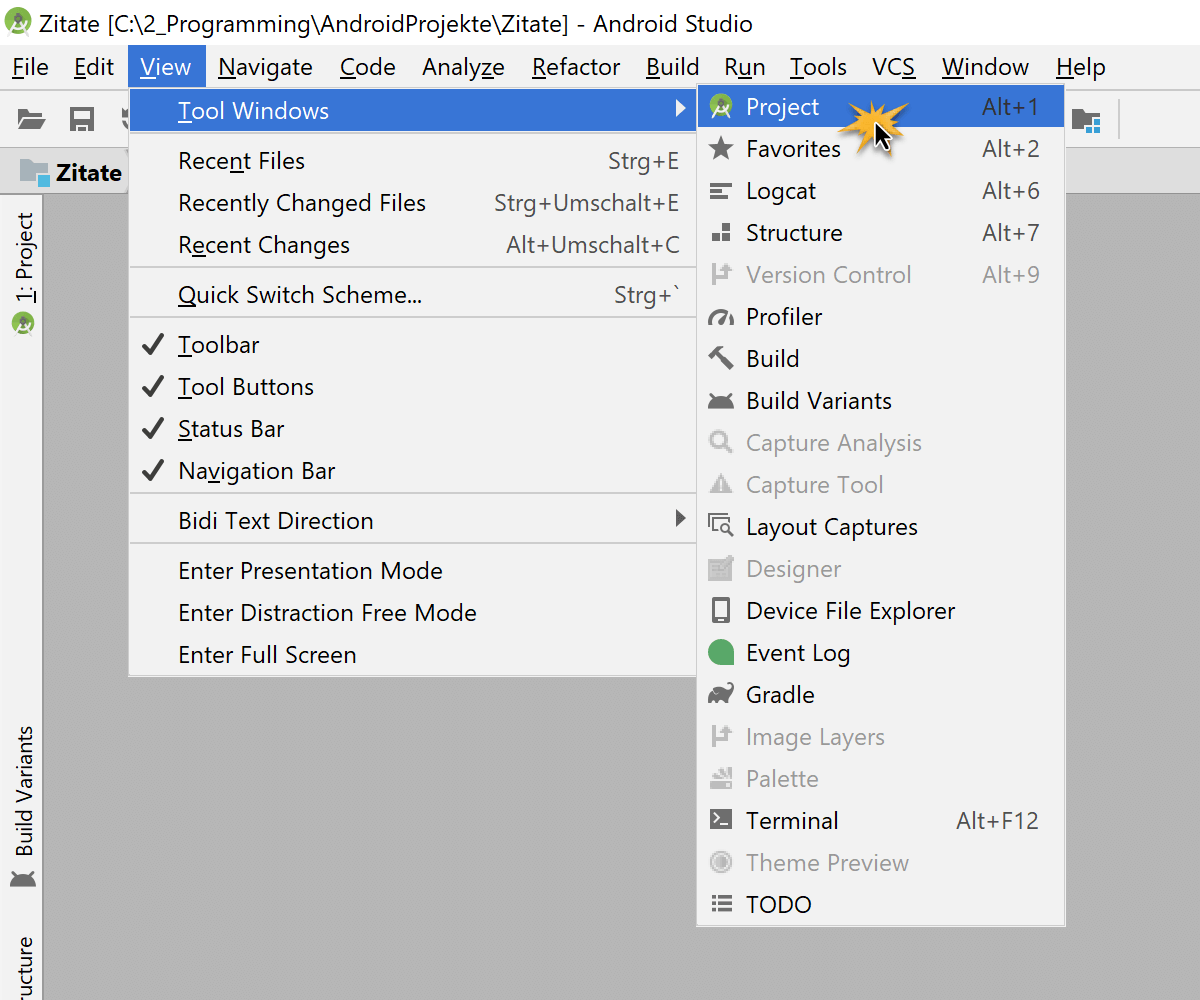
Task: Open the Code menu
Action: point(368,67)
